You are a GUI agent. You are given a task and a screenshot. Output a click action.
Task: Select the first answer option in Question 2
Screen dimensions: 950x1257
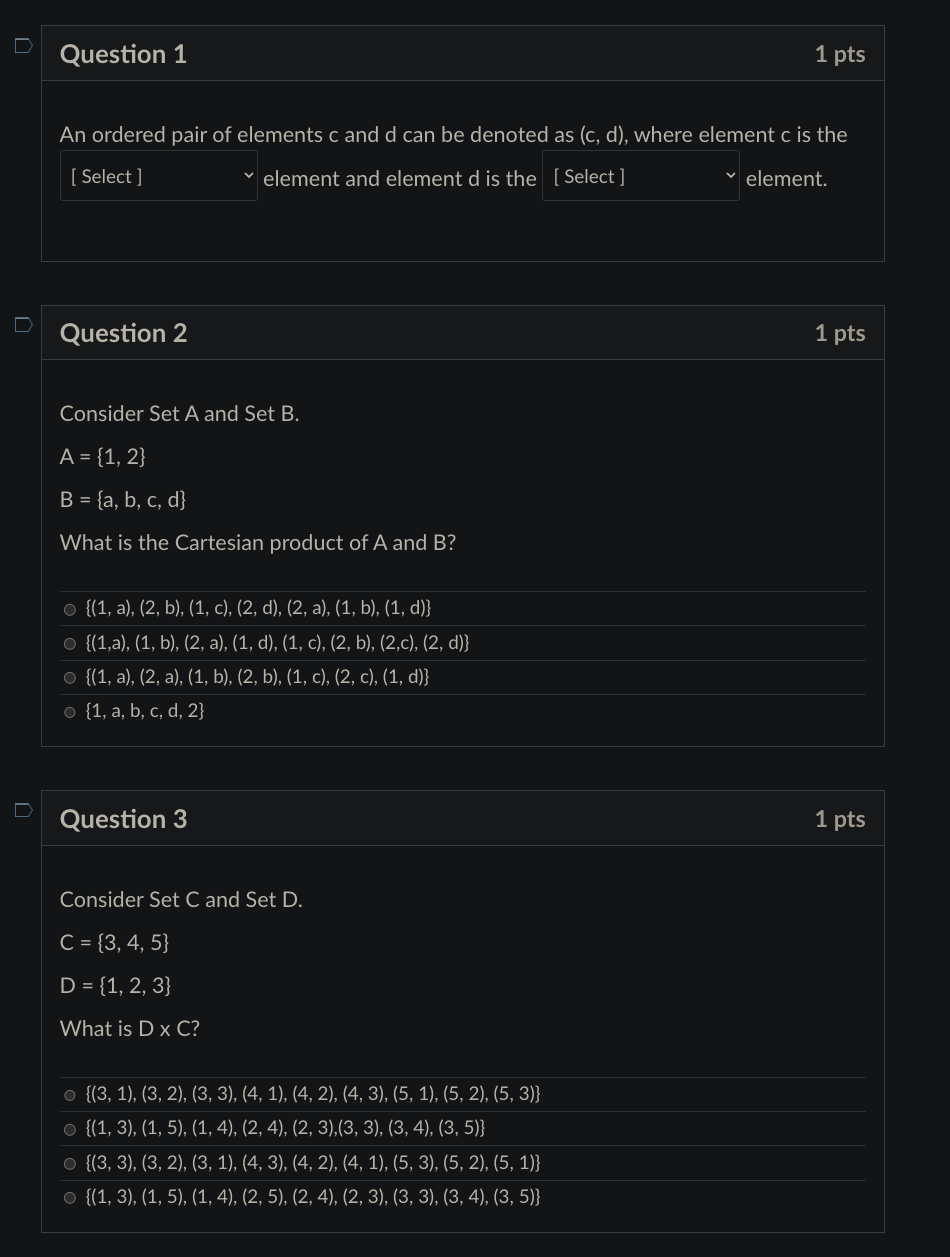pos(70,608)
